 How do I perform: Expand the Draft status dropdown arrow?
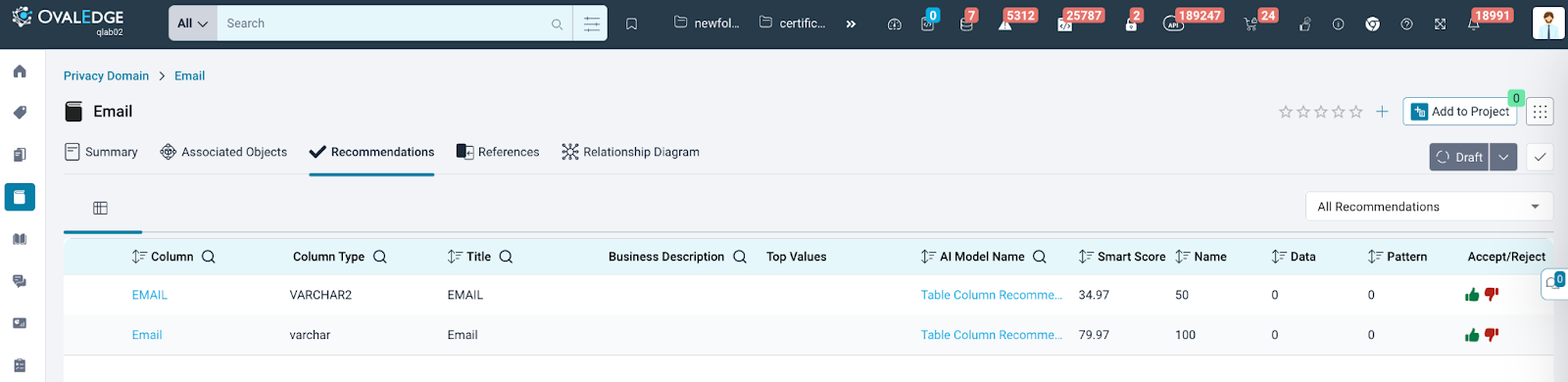[1503, 157]
